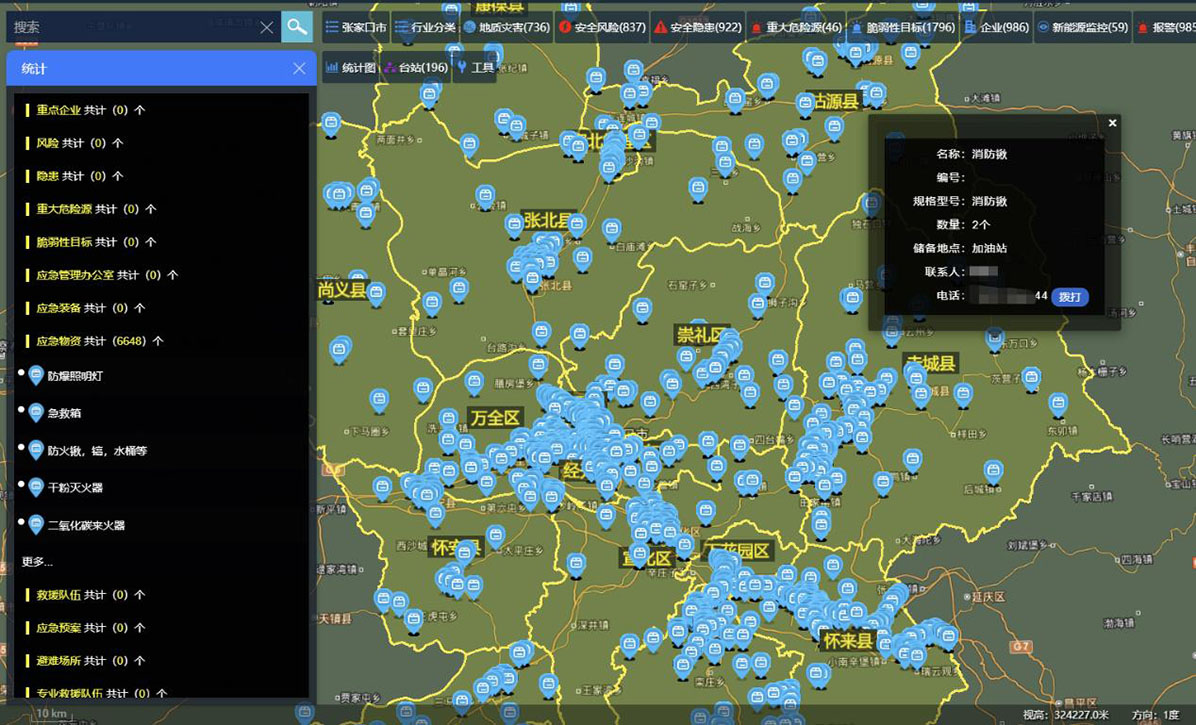Toggle the 安全隐患(922) layer

click(x=698, y=27)
